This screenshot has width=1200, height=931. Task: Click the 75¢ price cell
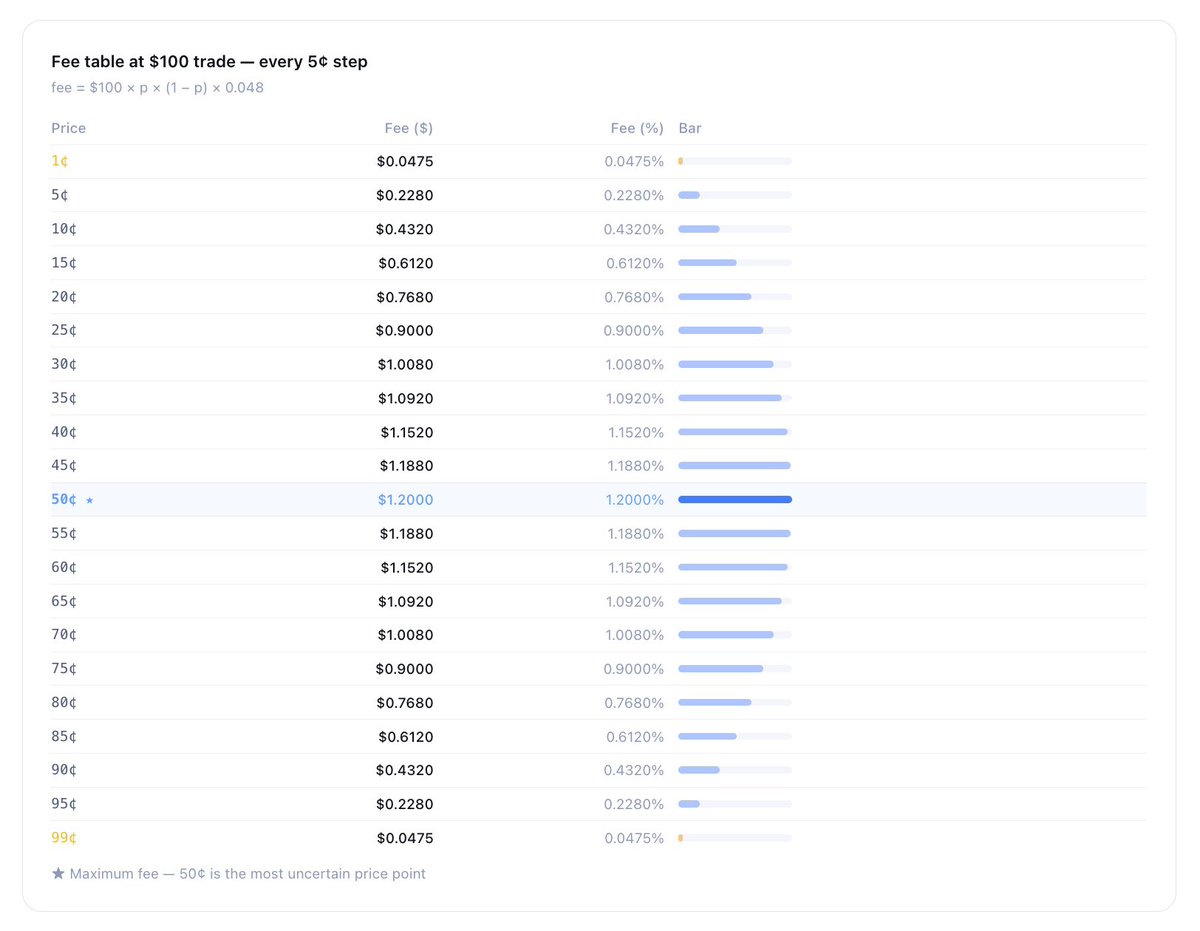[x=64, y=669]
